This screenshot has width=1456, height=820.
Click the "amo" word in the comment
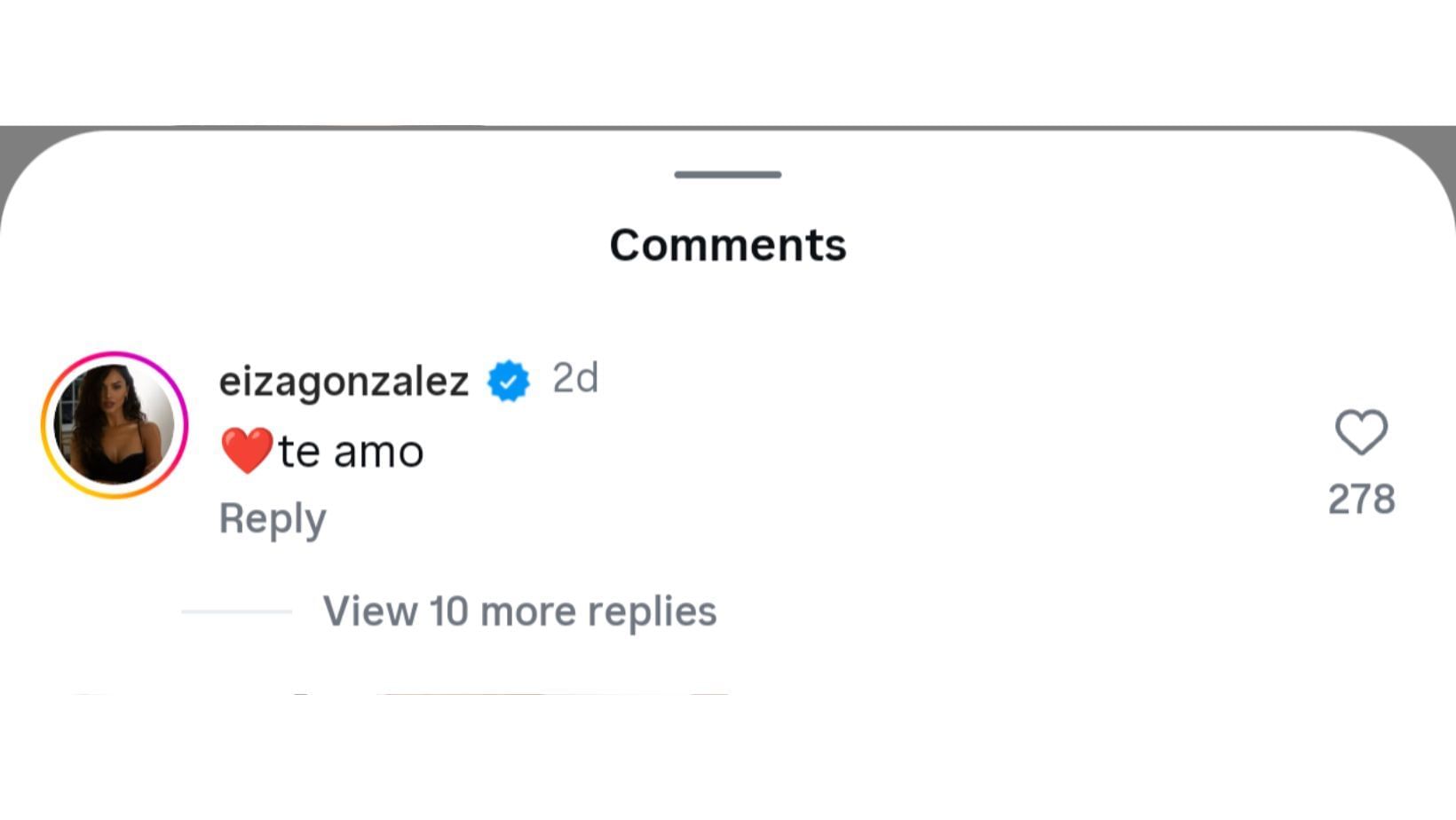click(x=378, y=452)
